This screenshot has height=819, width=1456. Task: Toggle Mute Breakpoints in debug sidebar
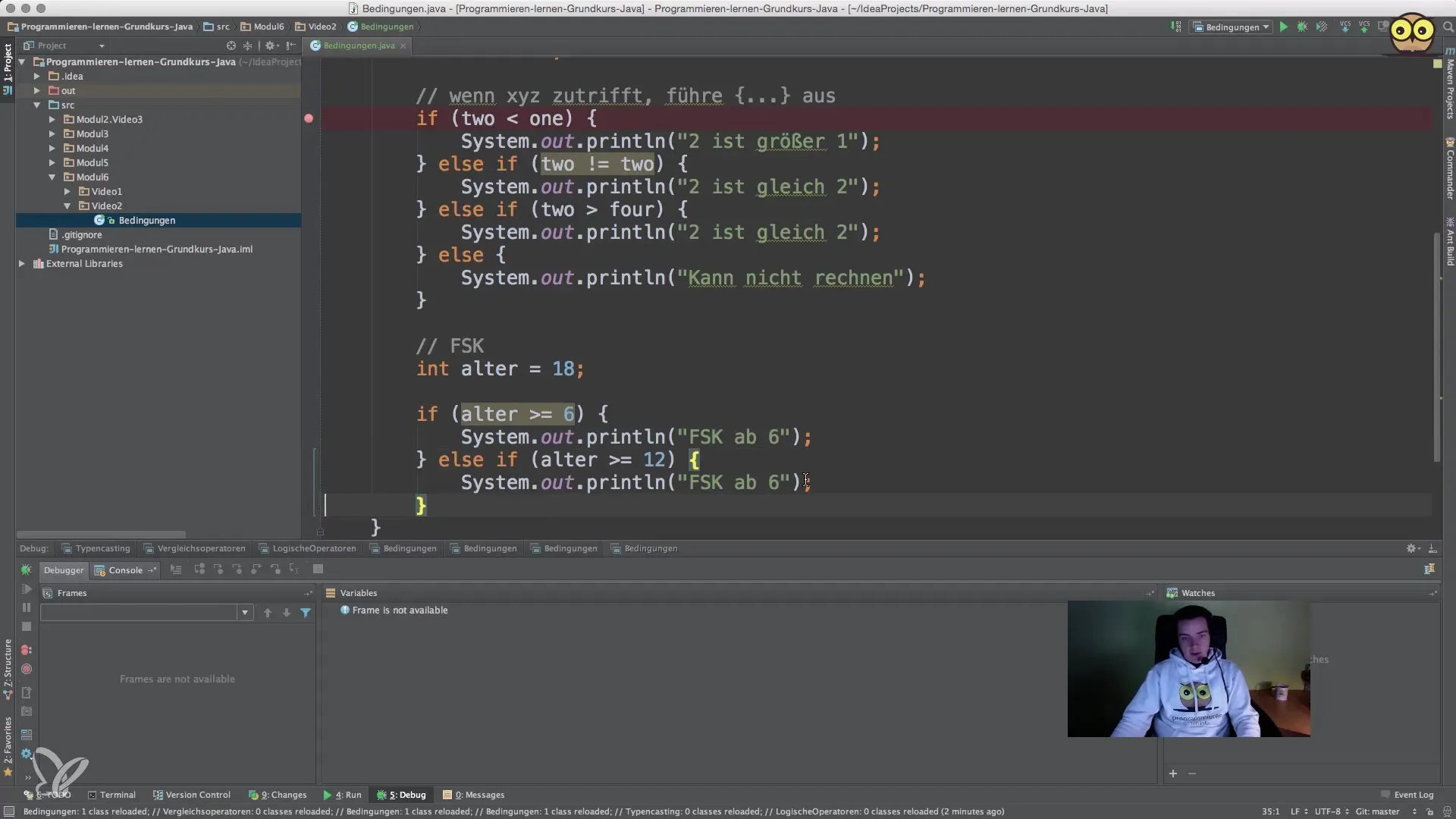tap(26, 670)
